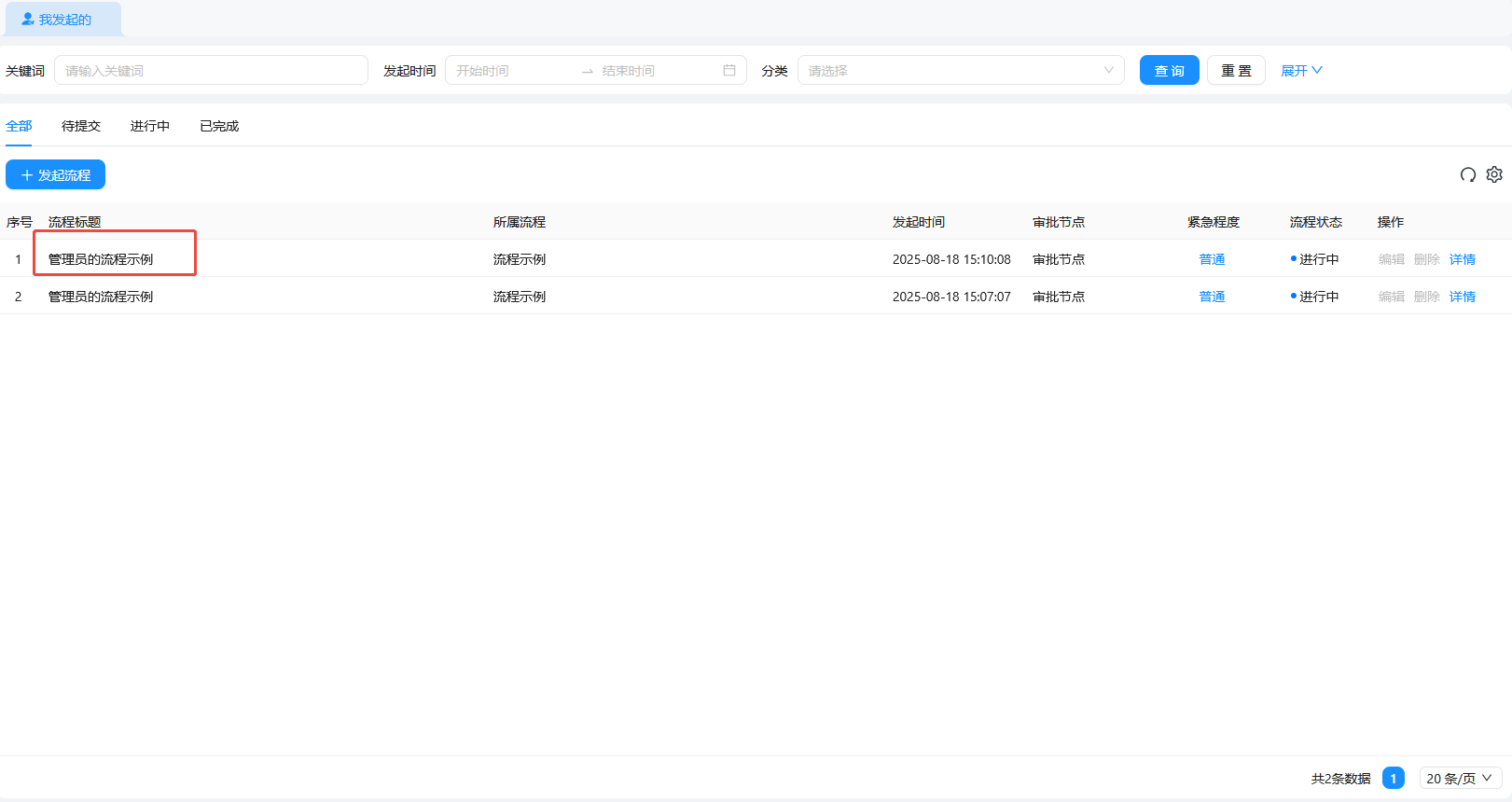
Task: Open 详情 for the first row
Action: [1462, 259]
